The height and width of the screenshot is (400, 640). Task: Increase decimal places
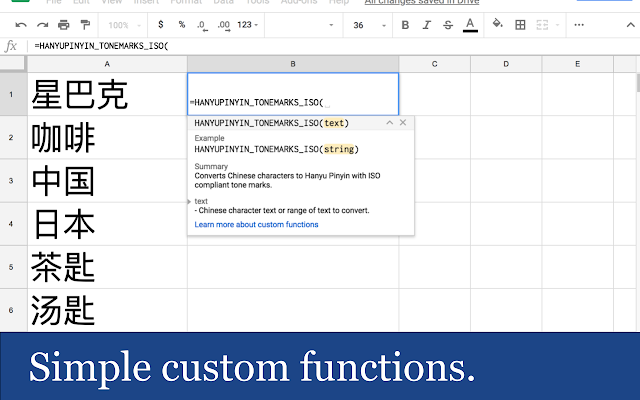click(224, 26)
